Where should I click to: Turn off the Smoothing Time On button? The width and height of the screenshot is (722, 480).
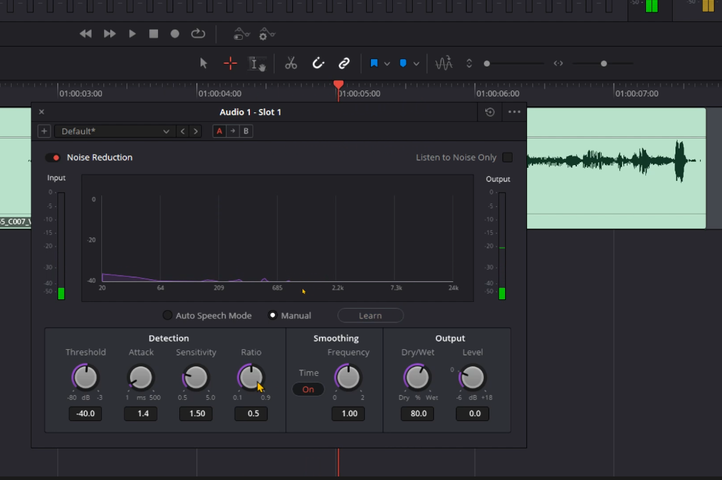(x=308, y=389)
